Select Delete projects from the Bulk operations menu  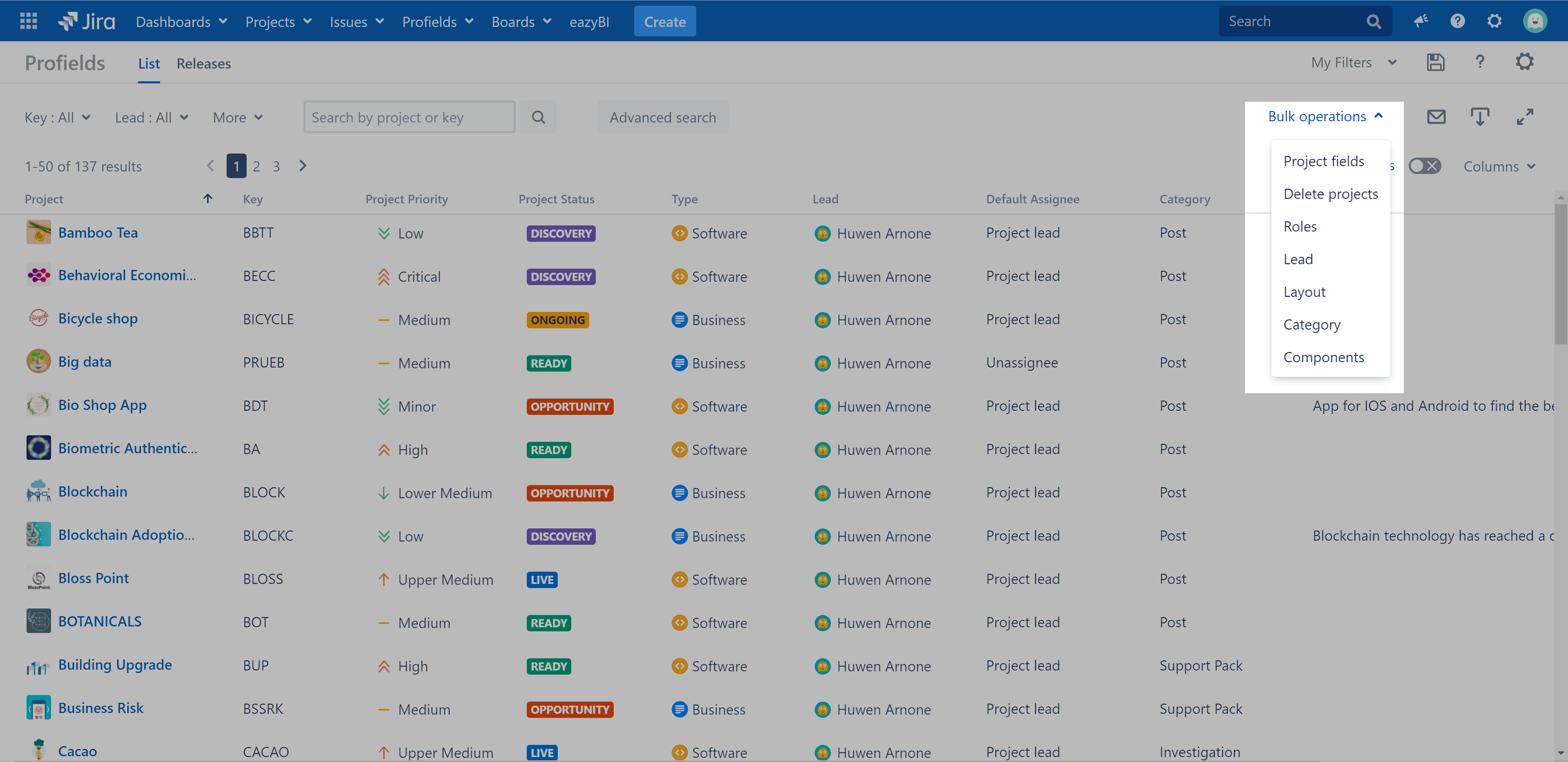tap(1331, 194)
